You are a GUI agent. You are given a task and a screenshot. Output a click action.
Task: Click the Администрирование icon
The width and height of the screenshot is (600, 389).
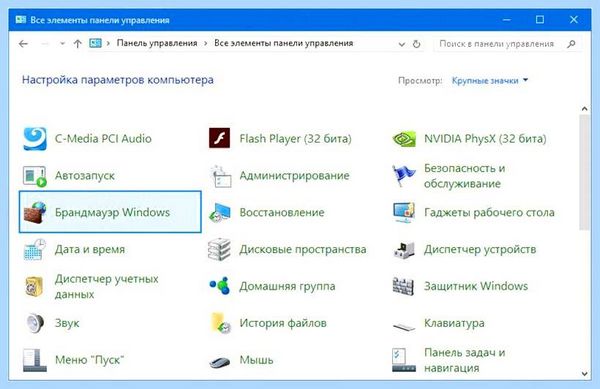coord(220,176)
